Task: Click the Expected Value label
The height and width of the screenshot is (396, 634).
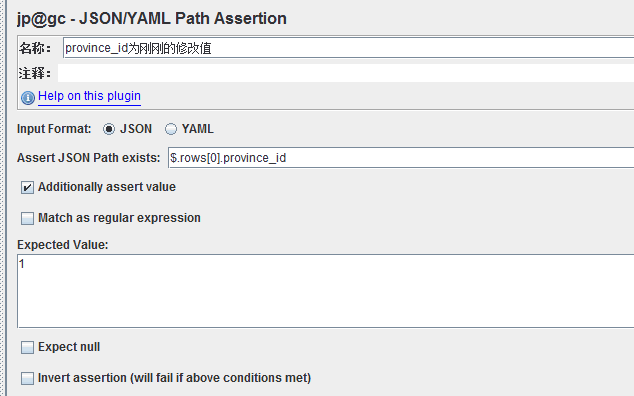Action: tap(63, 245)
